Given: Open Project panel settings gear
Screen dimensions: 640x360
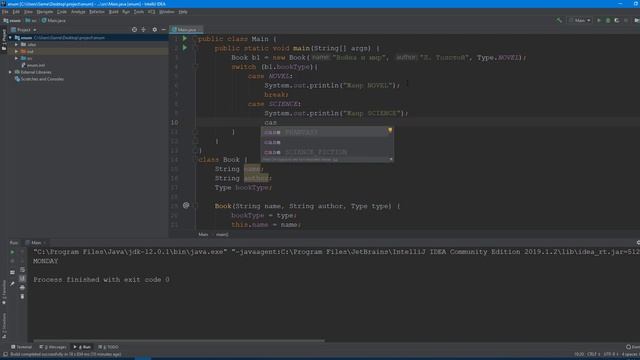Looking at the screenshot, I should [154, 30].
